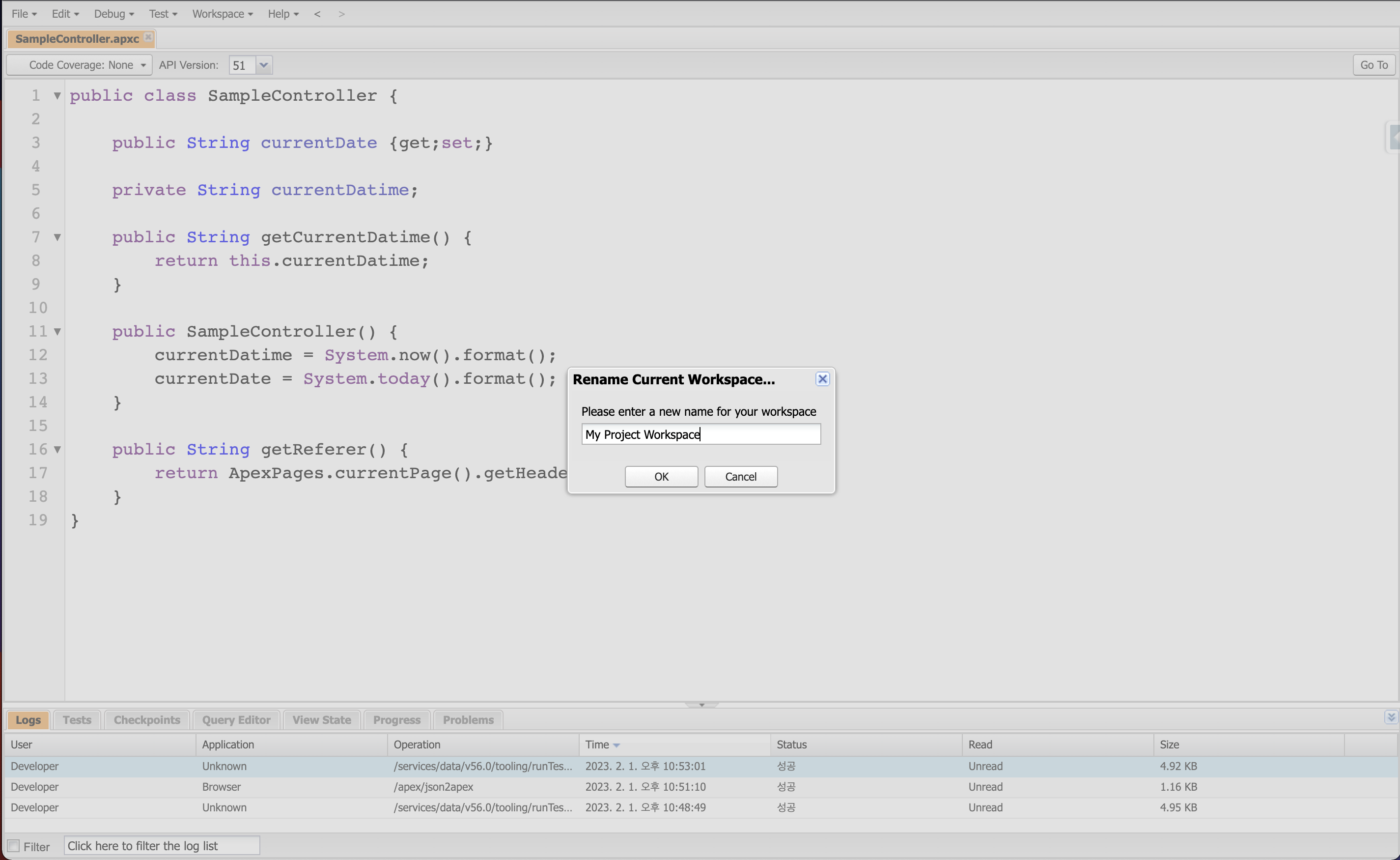Viewport: 1400px width, 860px height.
Task: Open the Code Coverage: None dropdown
Action: pyautogui.click(x=80, y=65)
